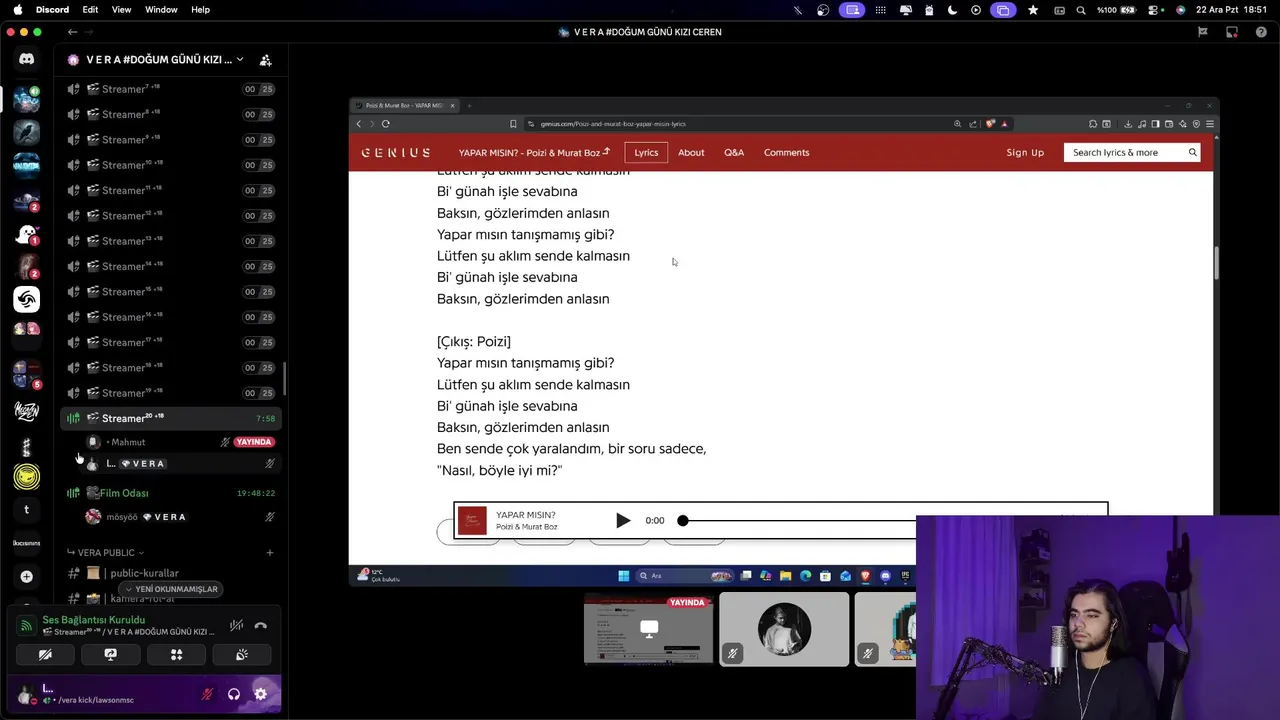Open the Edit menu in the menu bar
1280x720 pixels.
[90, 9]
